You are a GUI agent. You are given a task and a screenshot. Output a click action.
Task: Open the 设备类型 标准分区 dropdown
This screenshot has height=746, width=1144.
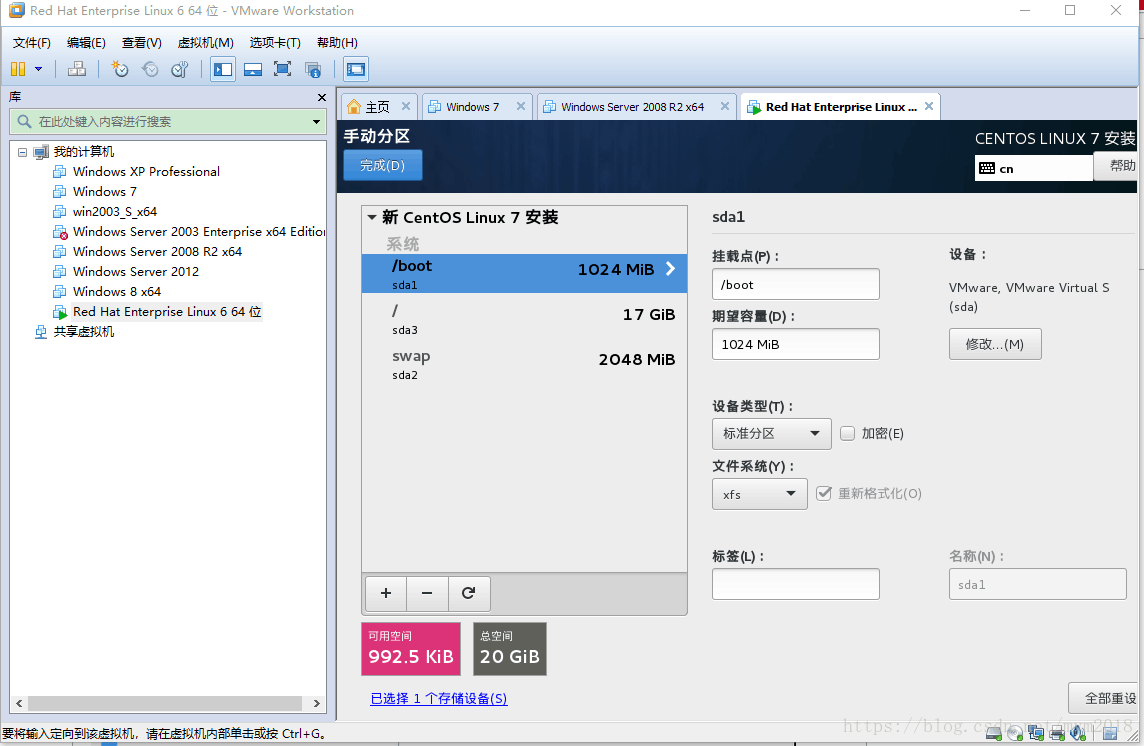coord(771,434)
